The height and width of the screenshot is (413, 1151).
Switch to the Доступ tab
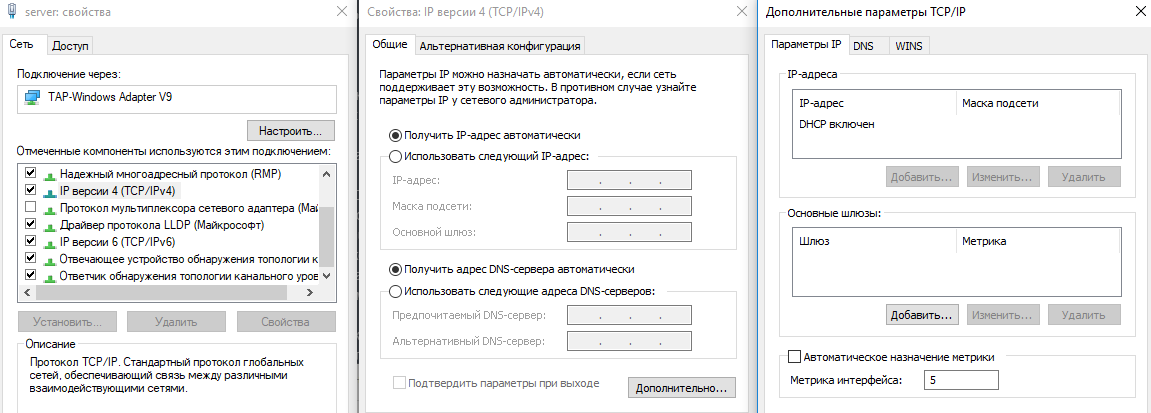click(x=70, y=45)
